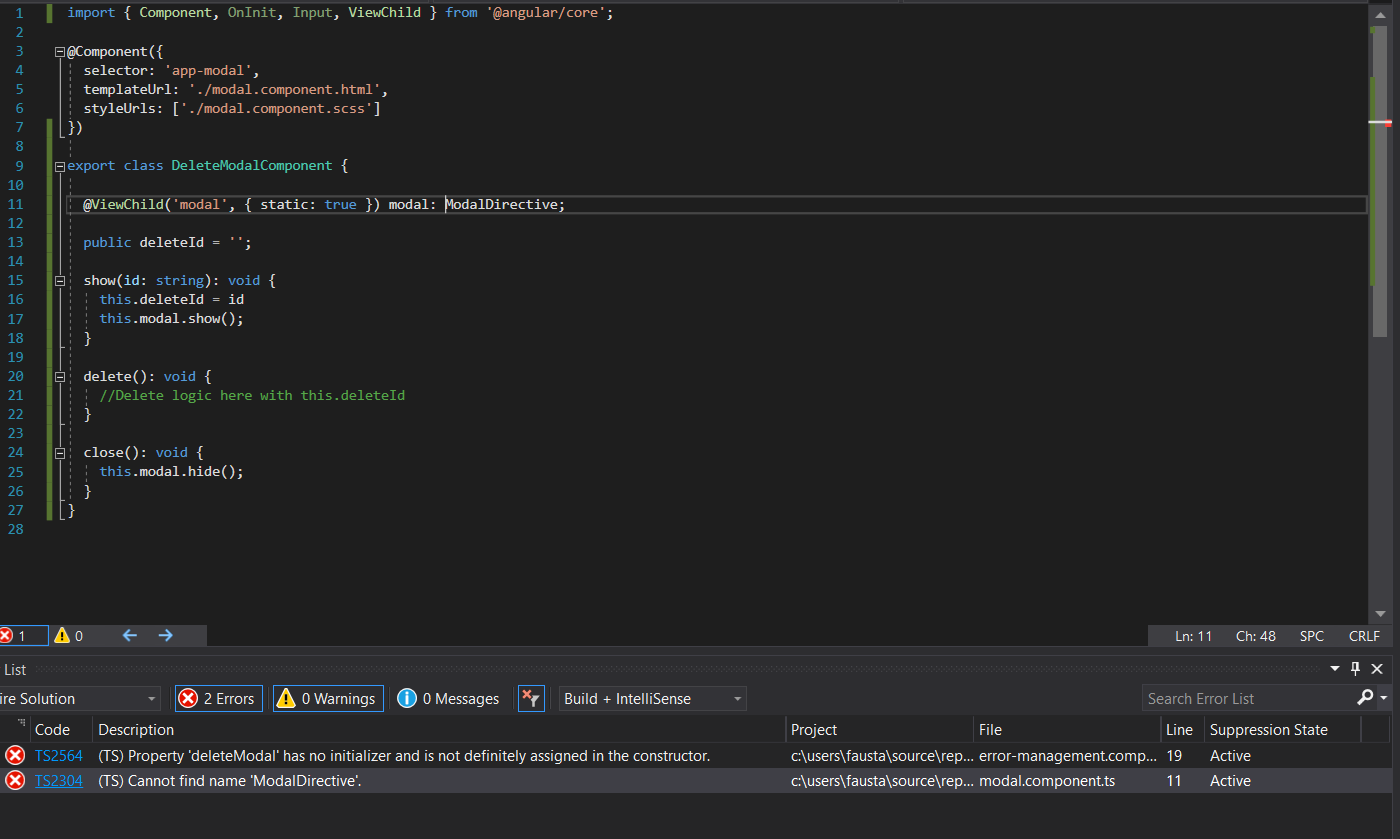Pin the Error List panel with the pin icon

(x=1356, y=669)
